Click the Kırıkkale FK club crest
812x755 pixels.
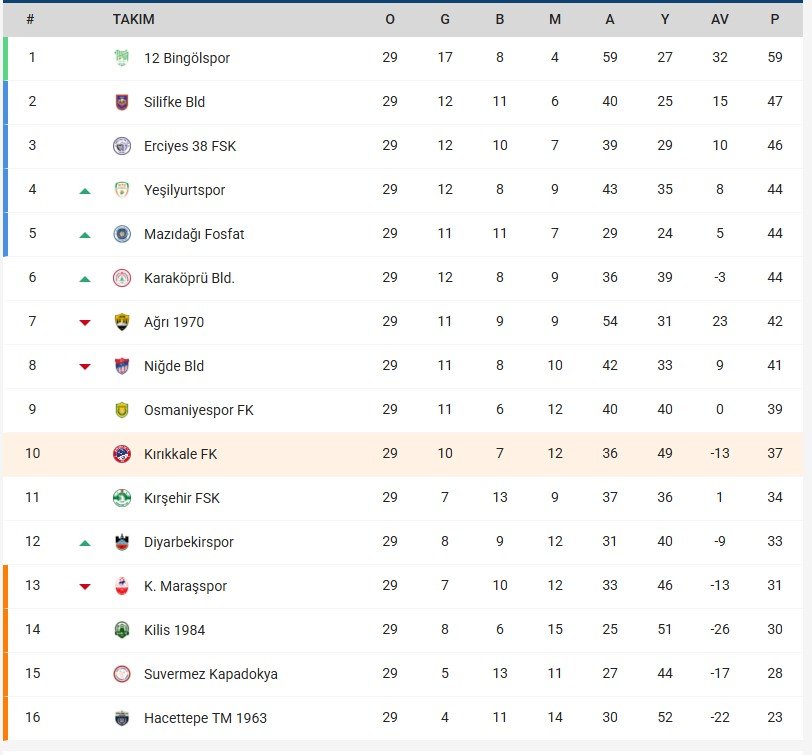(x=122, y=454)
